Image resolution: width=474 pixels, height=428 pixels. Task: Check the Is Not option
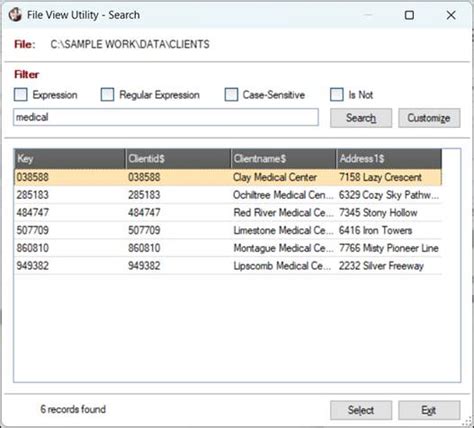click(x=336, y=95)
